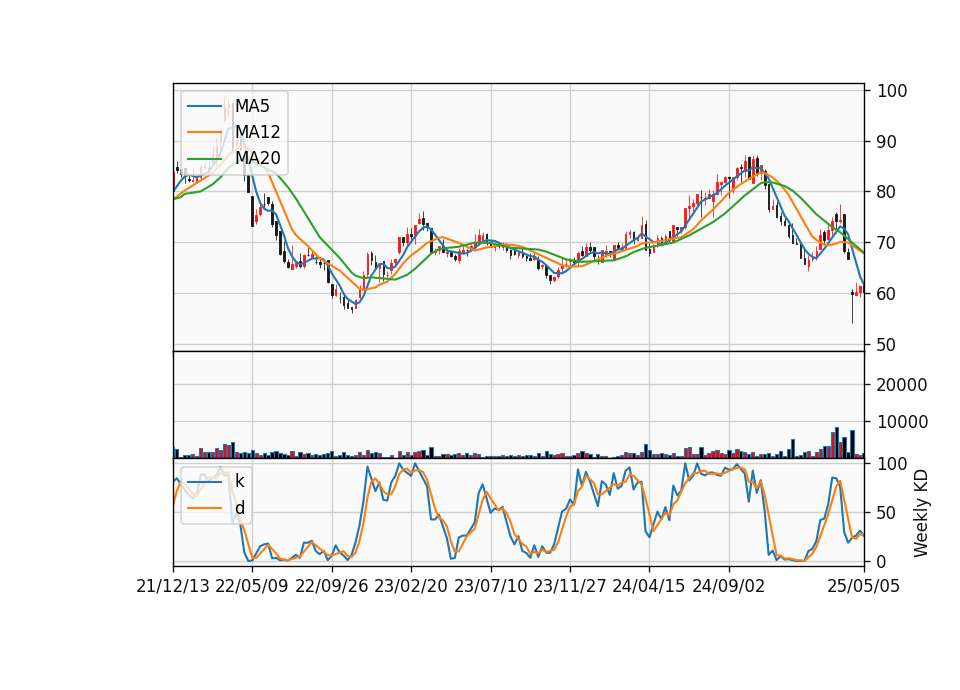Click the 24/09/02 date label
Screen dimensions: 960x690
click(x=729, y=587)
